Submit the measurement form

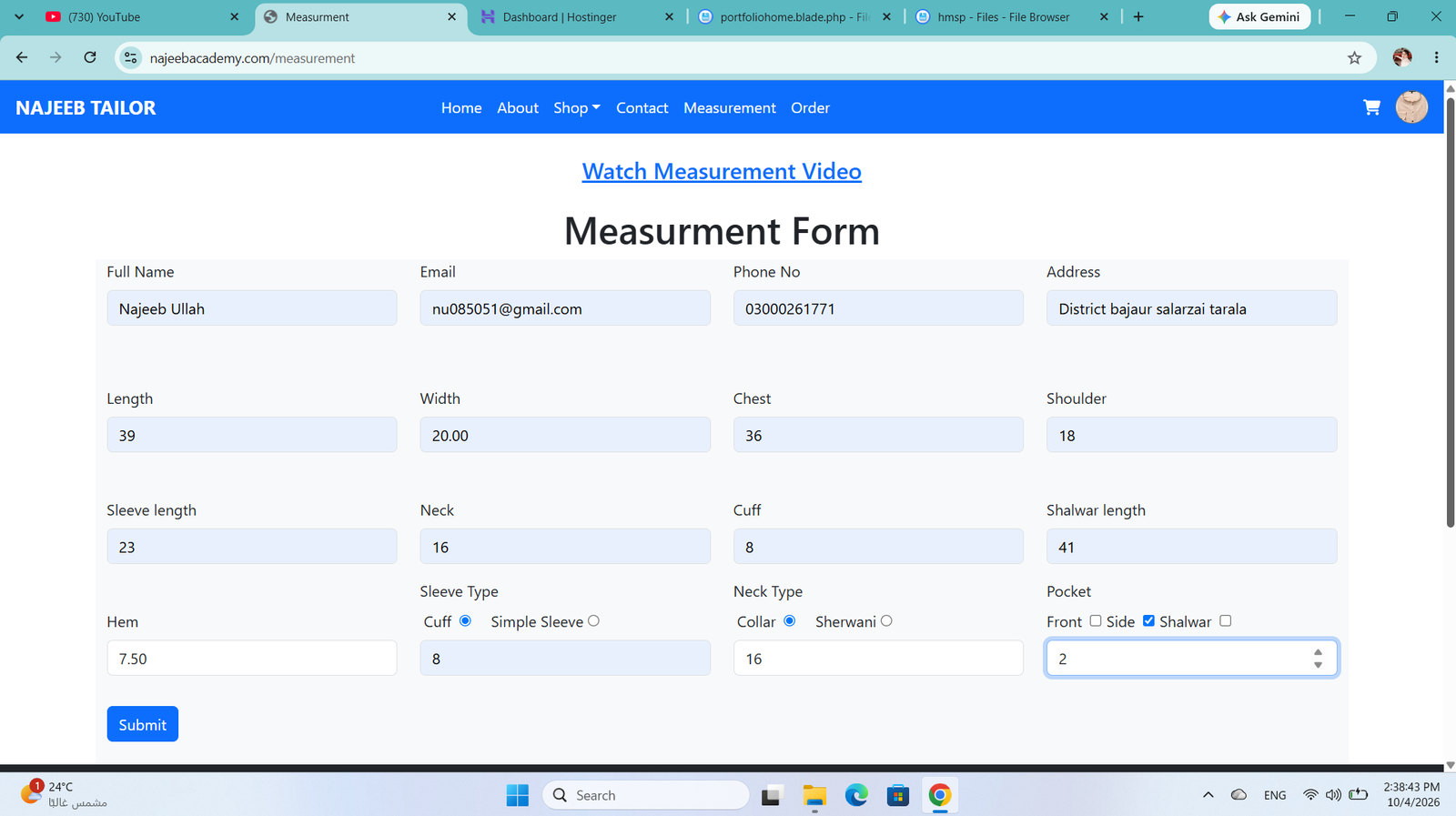pos(143,724)
